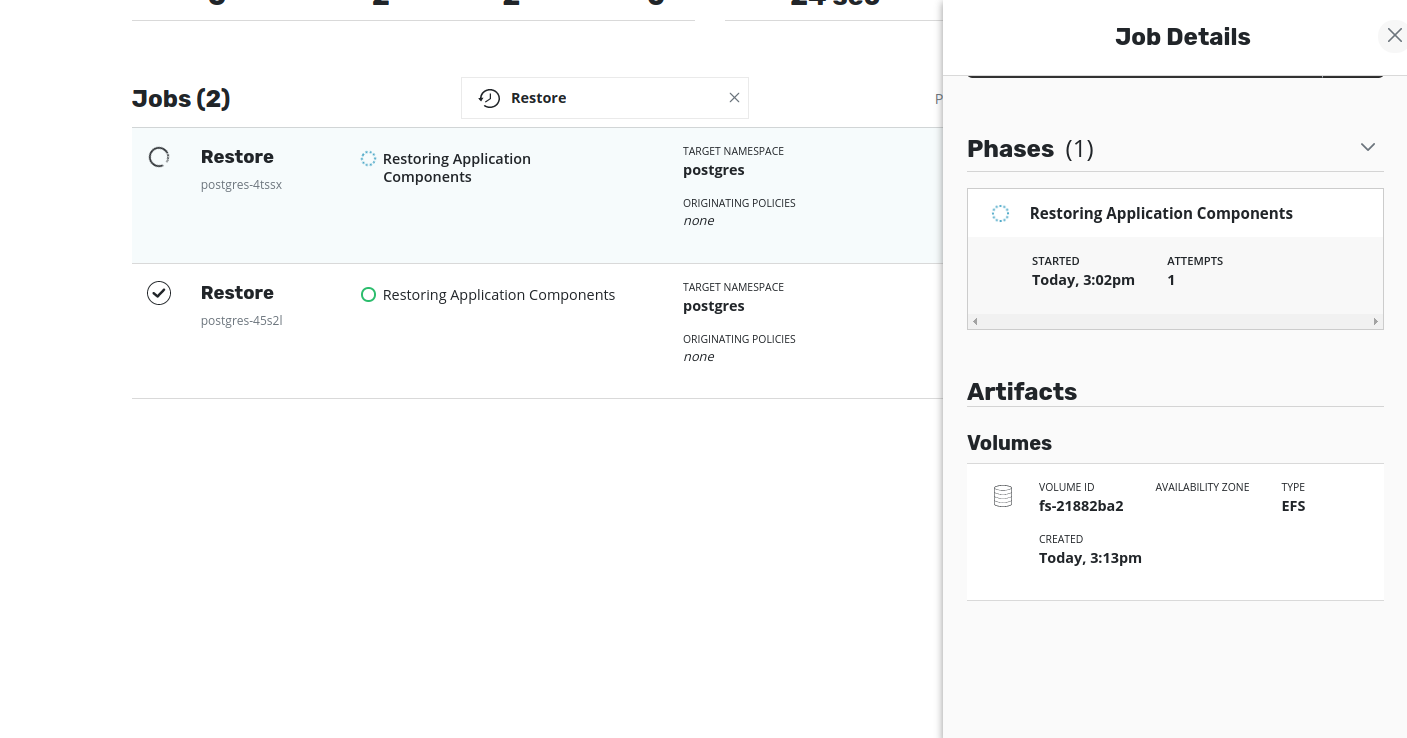The image size is (1407, 738).
Task: Click the green completed-status circle in the second job row
Action: tap(368, 295)
